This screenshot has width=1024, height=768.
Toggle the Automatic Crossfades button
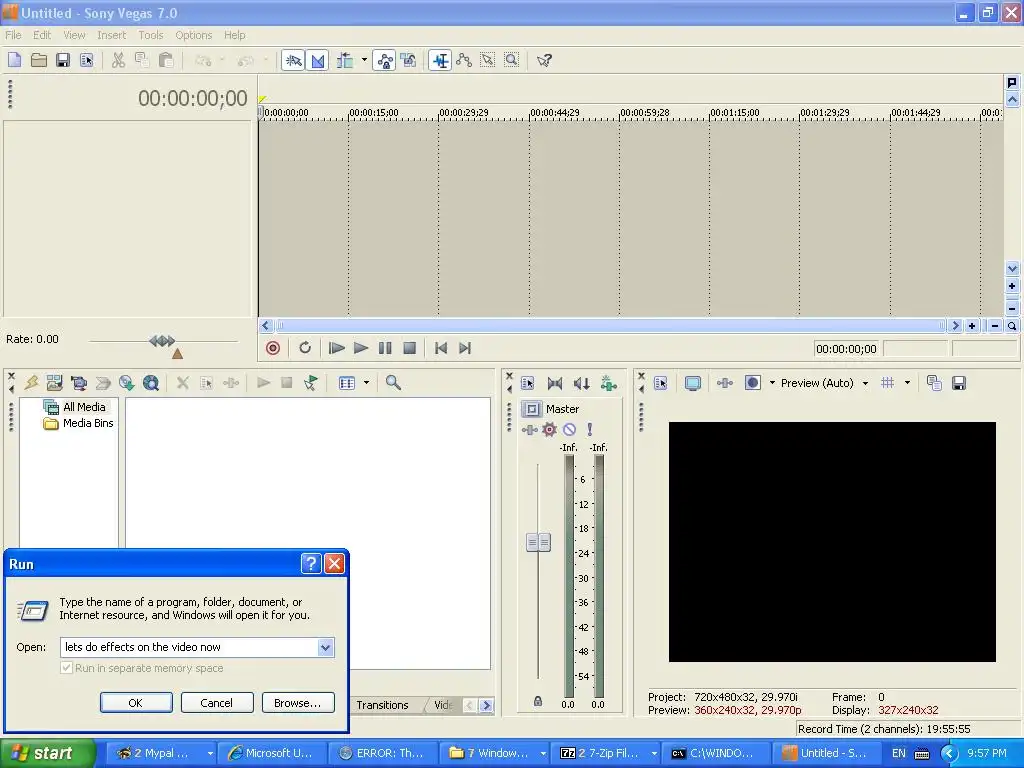click(x=317, y=61)
